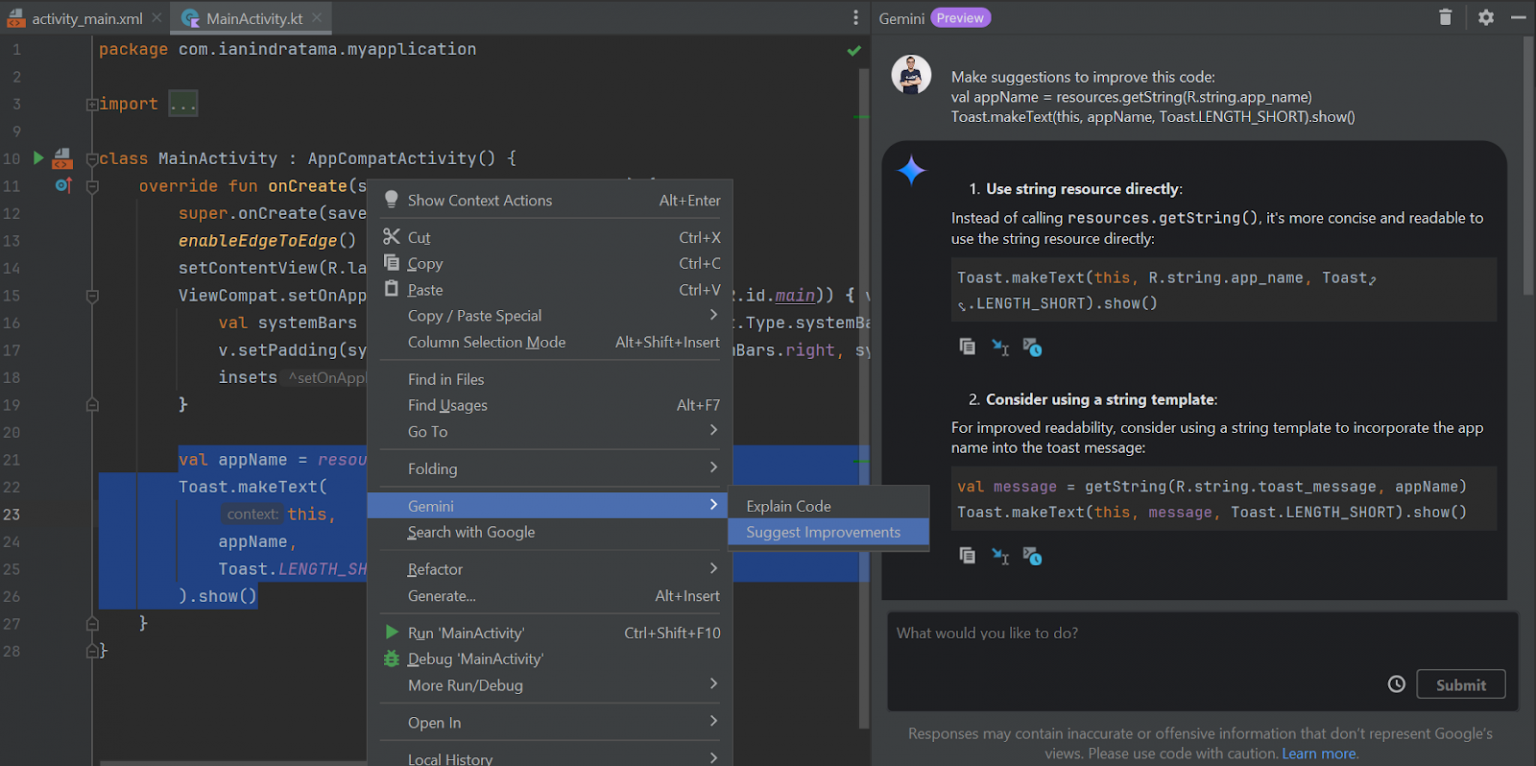Click Debug 'MainActivity' in context menu
The height and width of the screenshot is (766, 1536).
(x=472, y=659)
